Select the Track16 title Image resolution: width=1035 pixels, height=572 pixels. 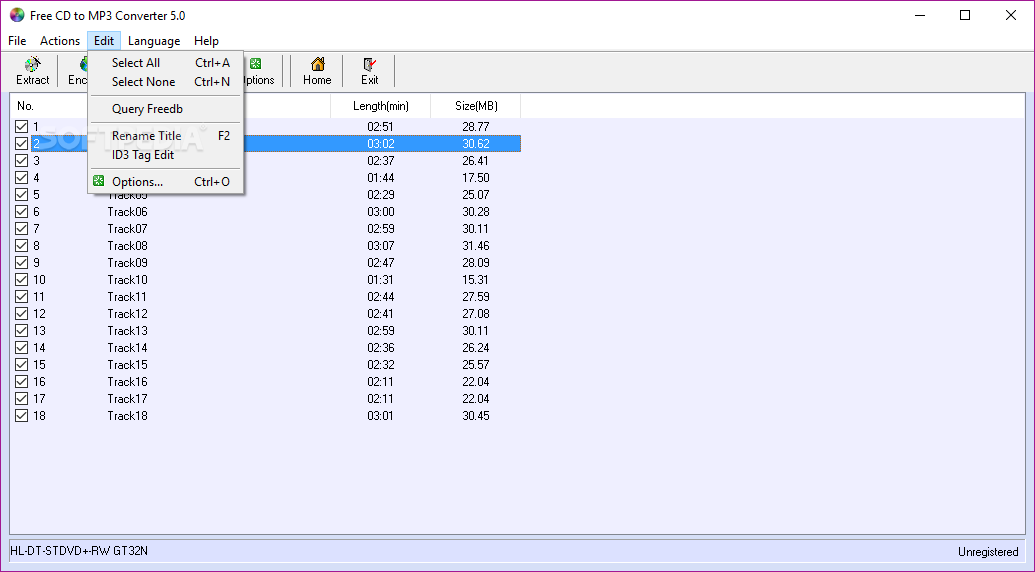[127, 381]
